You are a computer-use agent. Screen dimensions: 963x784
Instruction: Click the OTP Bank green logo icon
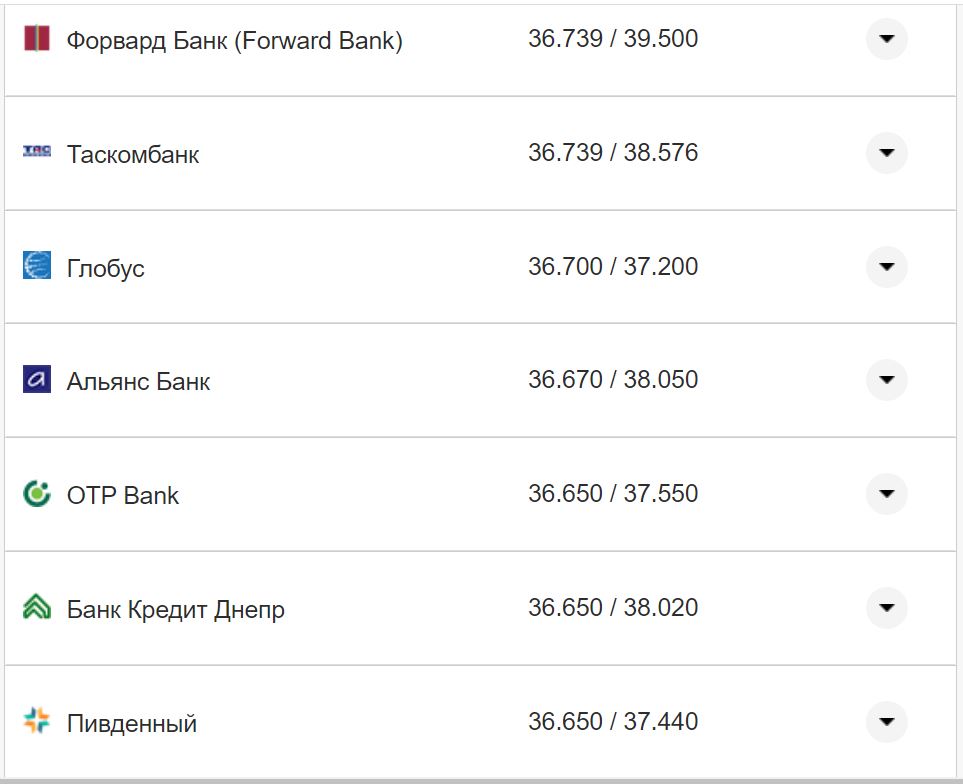pos(36,494)
